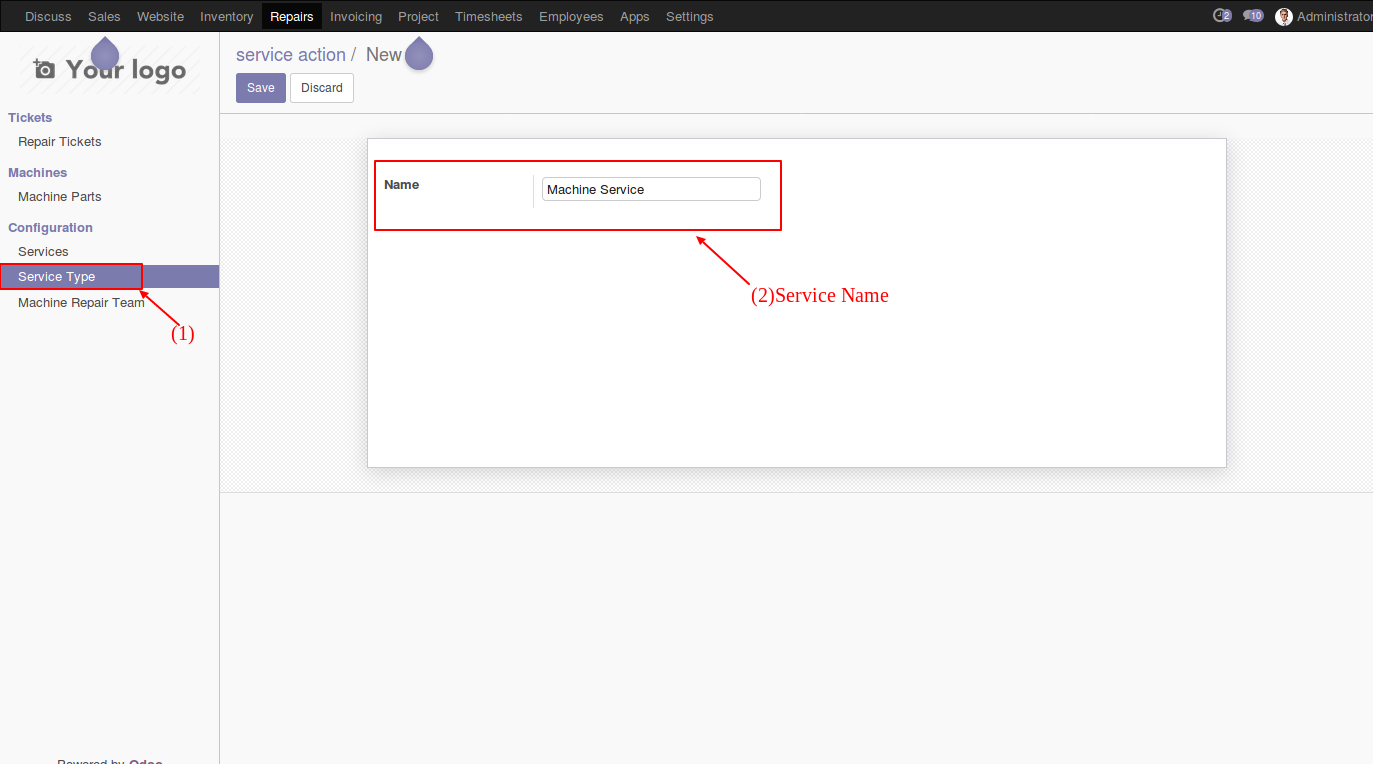
Task: Open the Project menu
Action: click(x=418, y=16)
